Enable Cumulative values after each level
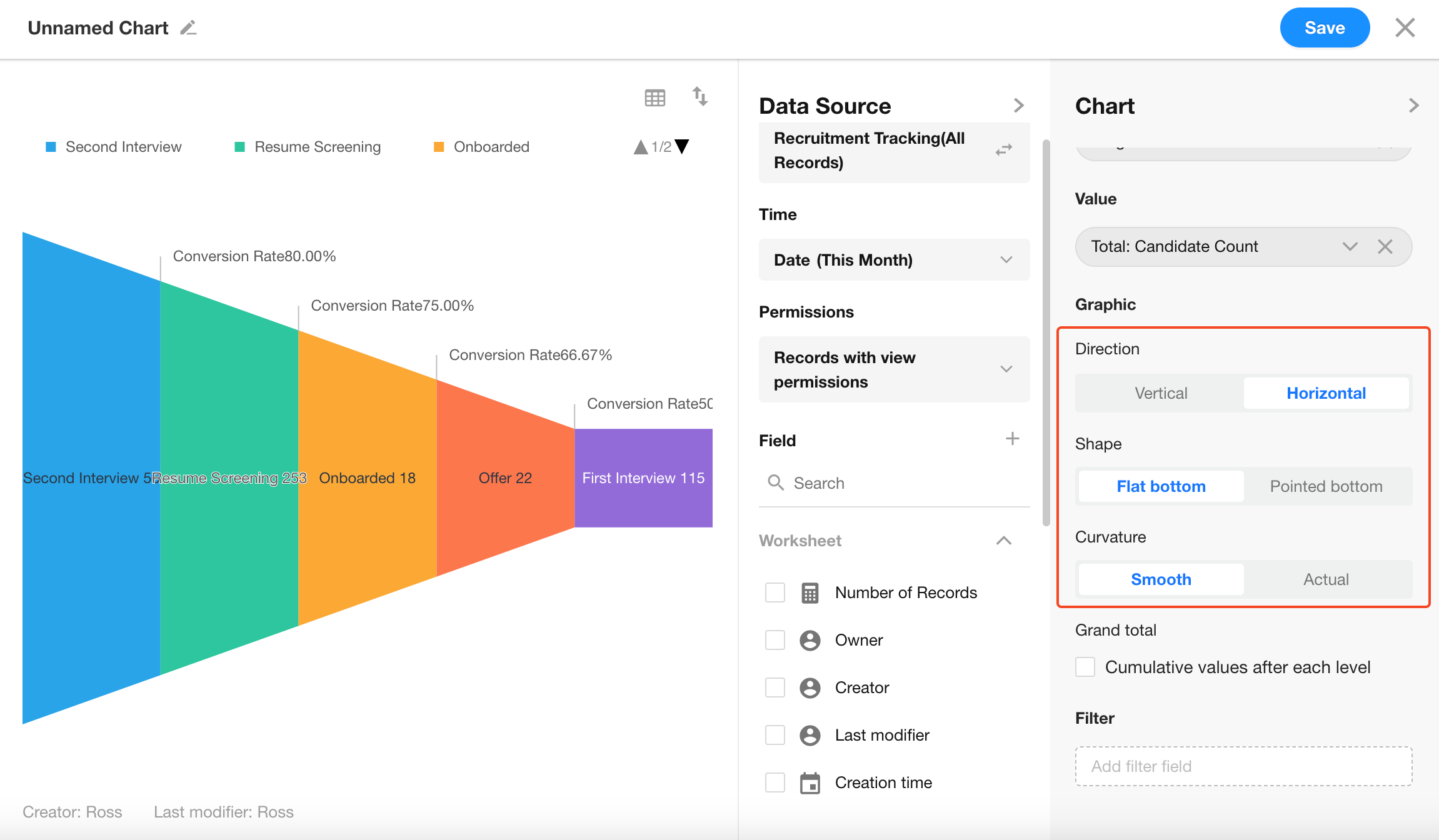1439x840 pixels. tap(1085, 667)
